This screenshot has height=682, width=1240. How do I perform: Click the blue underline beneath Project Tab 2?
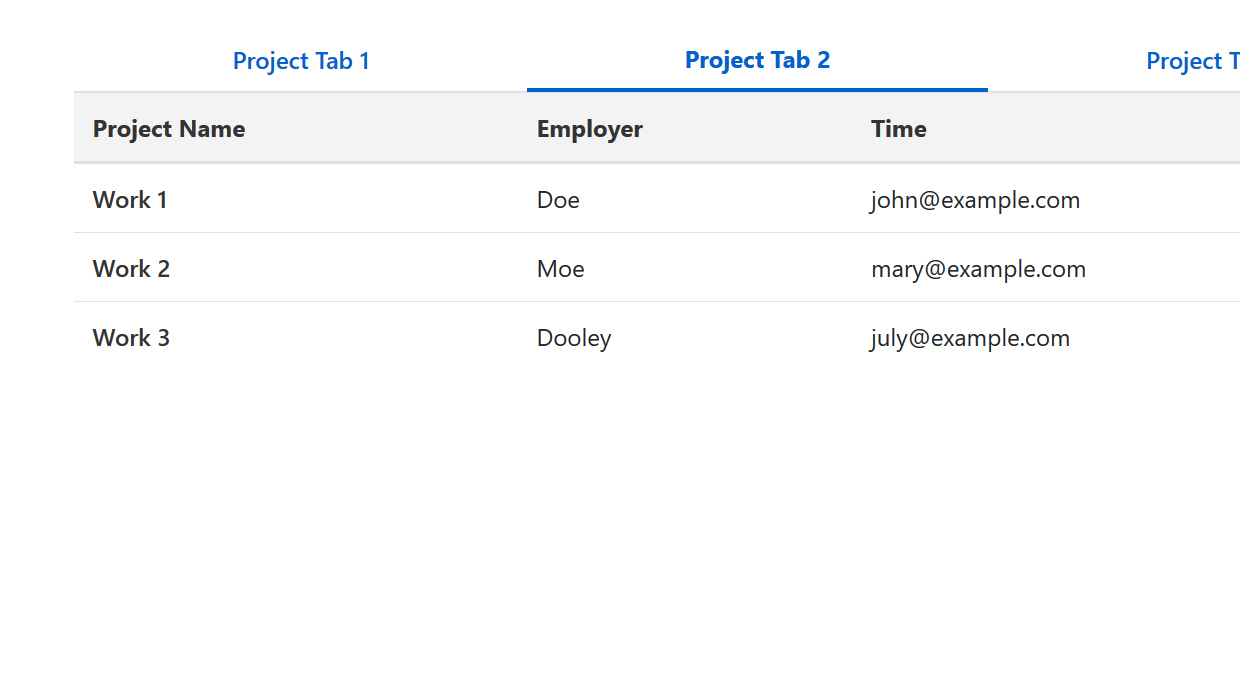tap(757, 89)
